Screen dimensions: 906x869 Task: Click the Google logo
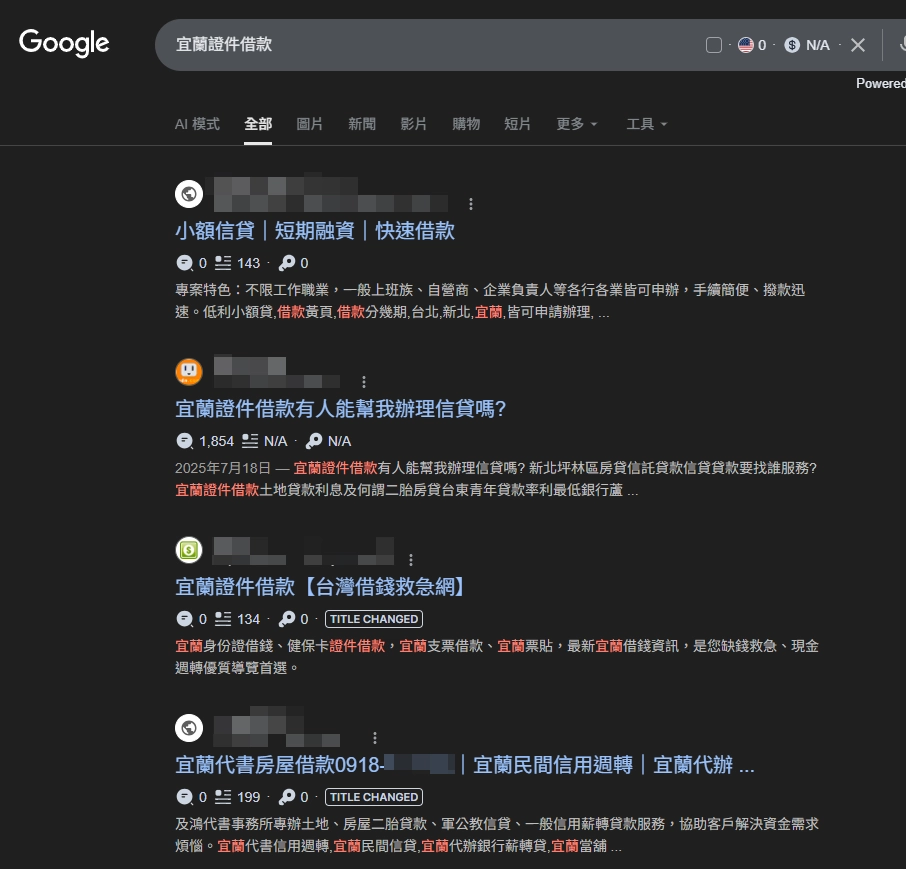tap(64, 43)
